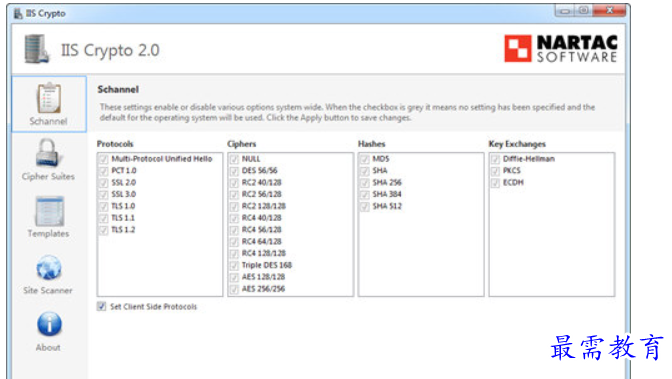Screen dimensions: 672x379
Task: Open the Schannel sidebar section
Action: pyautogui.click(x=49, y=104)
